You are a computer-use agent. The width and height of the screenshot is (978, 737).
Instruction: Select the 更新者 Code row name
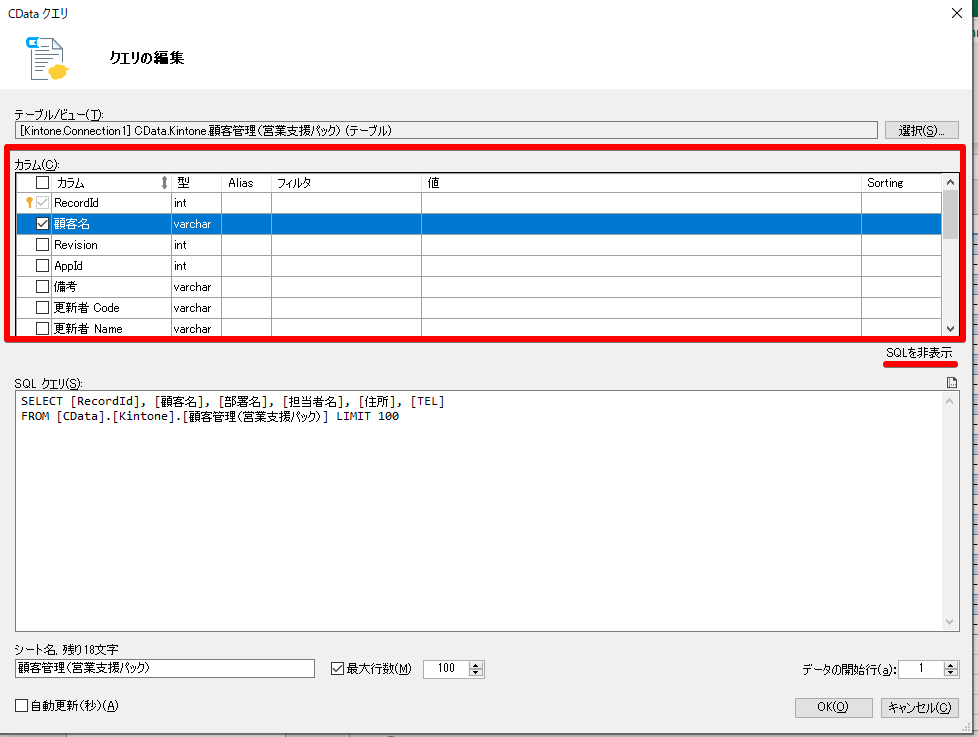(x=86, y=307)
